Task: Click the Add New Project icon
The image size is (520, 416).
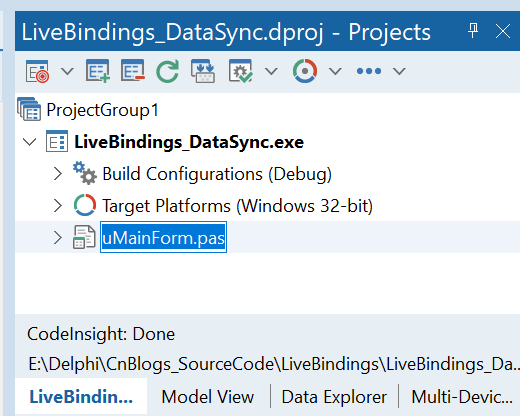Action: pos(98,71)
